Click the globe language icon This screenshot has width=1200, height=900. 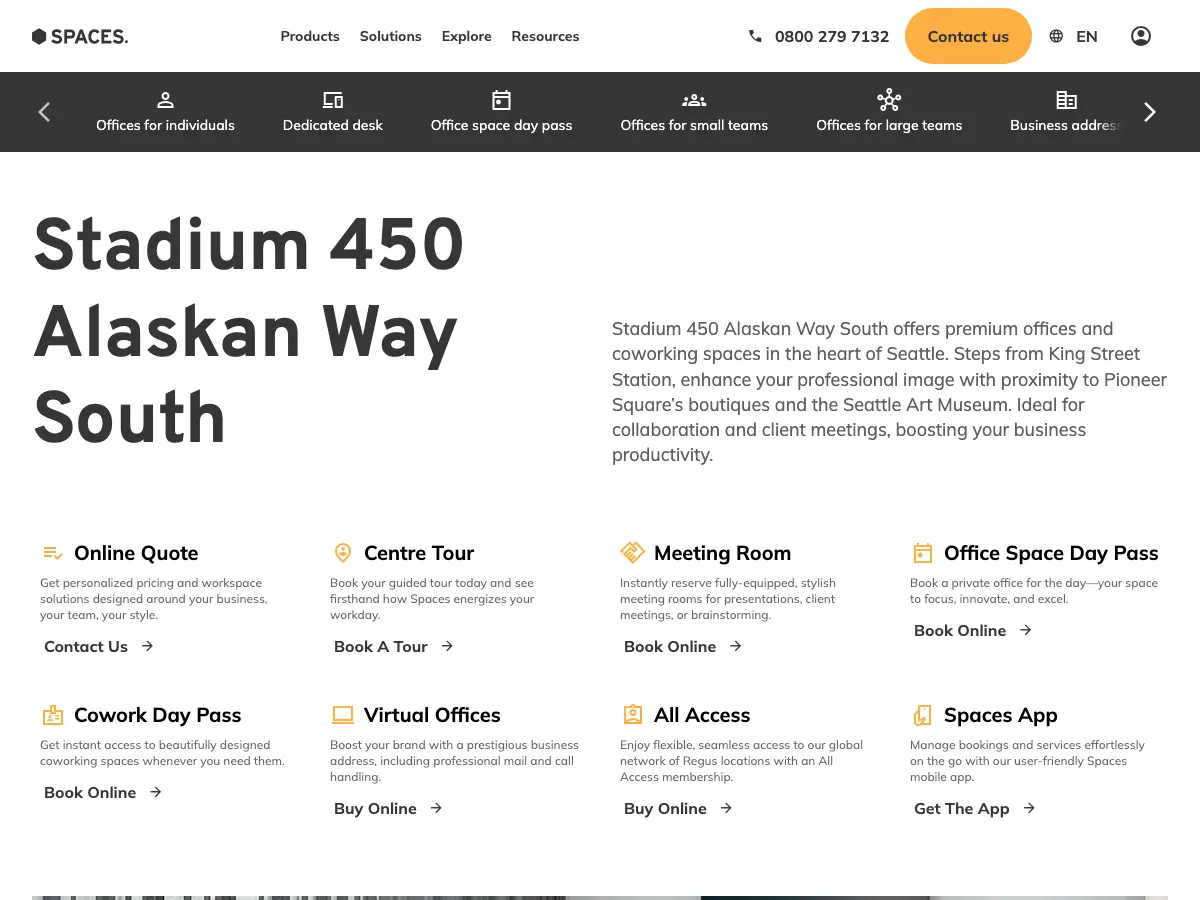tap(1056, 37)
